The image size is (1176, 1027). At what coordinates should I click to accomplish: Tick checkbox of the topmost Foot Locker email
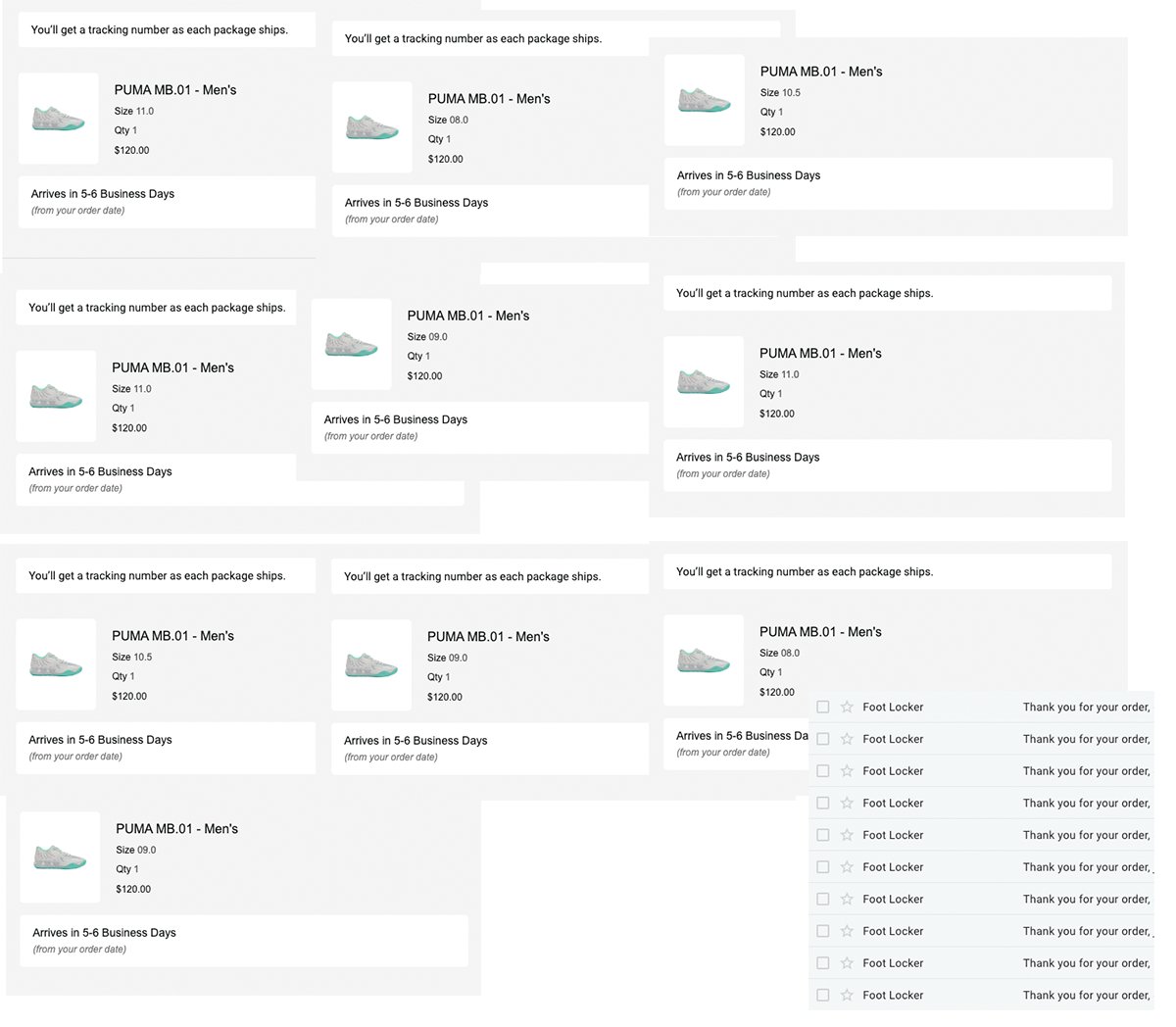tap(823, 707)
